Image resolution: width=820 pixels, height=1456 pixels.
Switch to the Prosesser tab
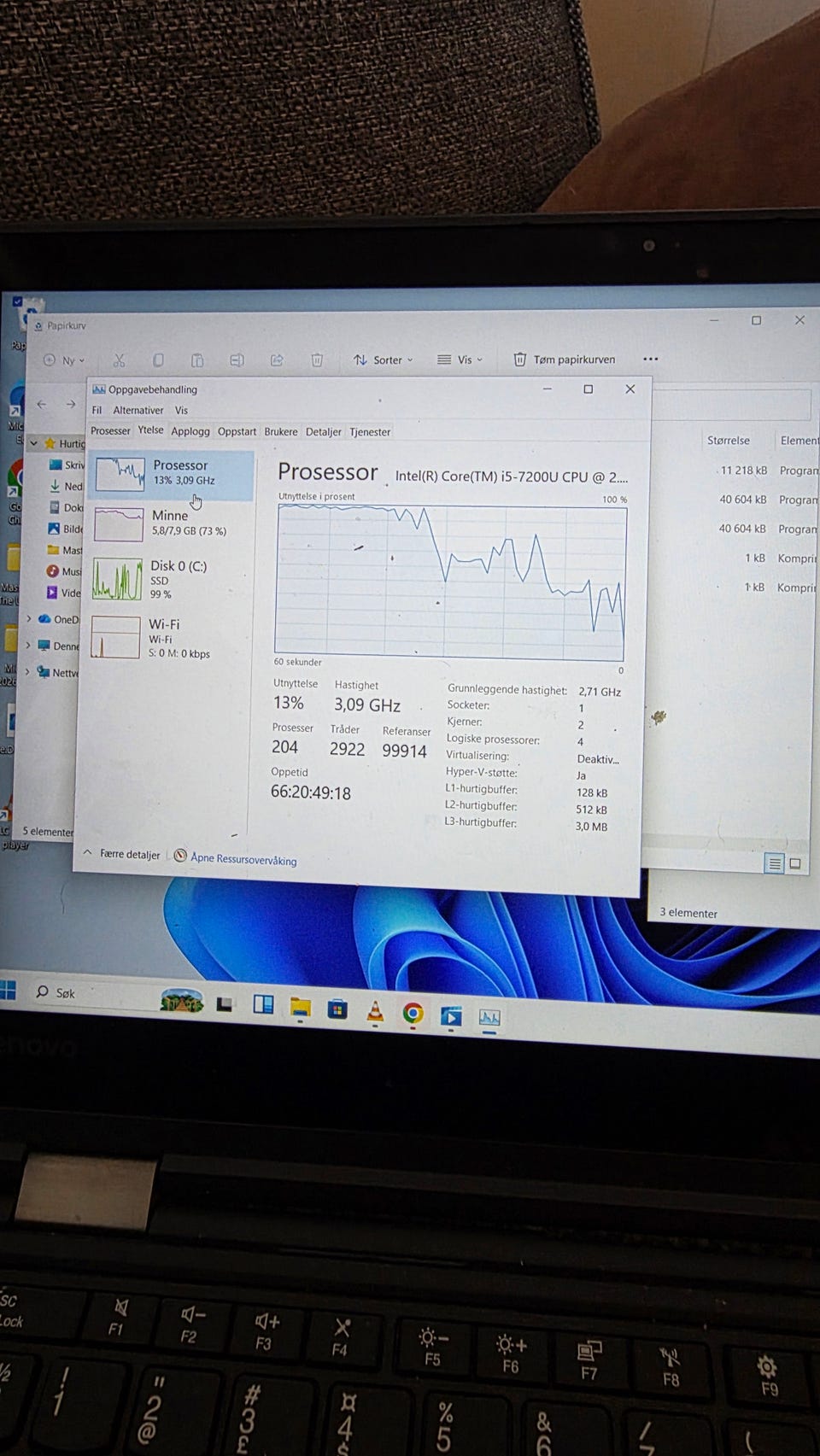110,431
